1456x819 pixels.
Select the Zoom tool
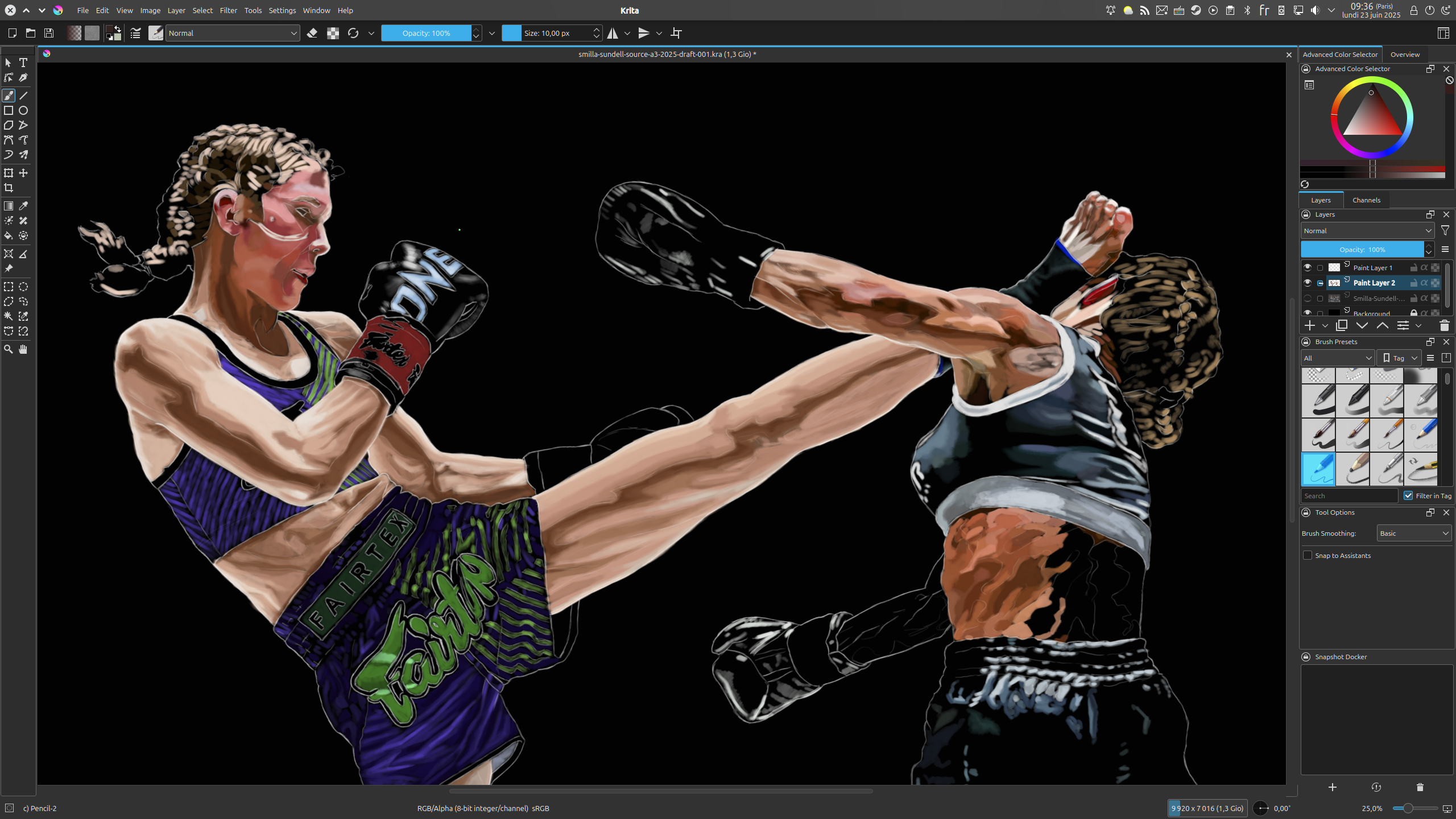[9, 349]
